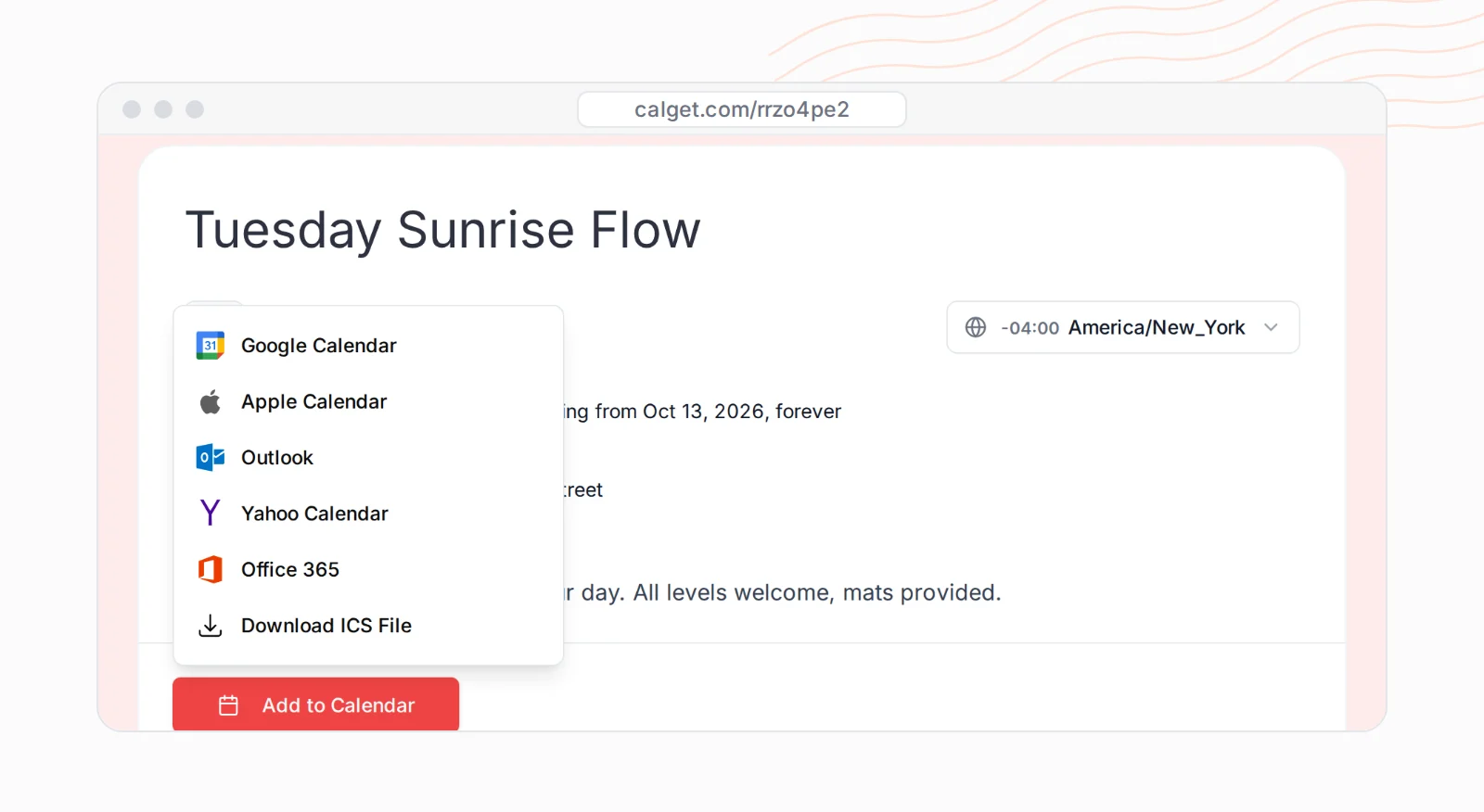The height and width of the screenshot is (812, 1484).
Task: Click the 'from Oct 13, 2026, forever' text
Action: click(718, 412)
